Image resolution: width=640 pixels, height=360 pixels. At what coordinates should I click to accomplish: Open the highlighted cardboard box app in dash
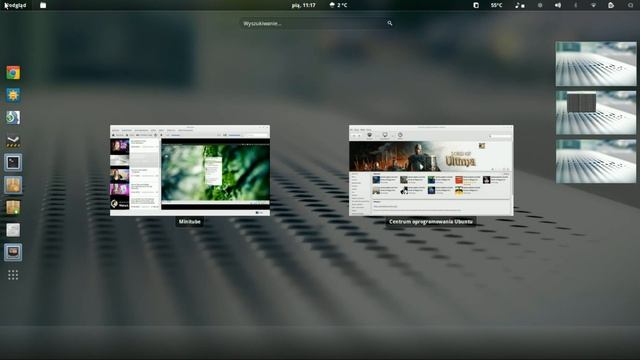[13, 185]
